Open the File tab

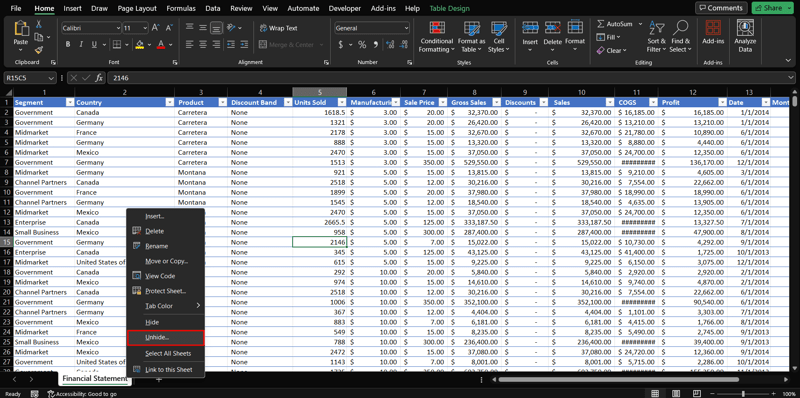tap(16, 8)
